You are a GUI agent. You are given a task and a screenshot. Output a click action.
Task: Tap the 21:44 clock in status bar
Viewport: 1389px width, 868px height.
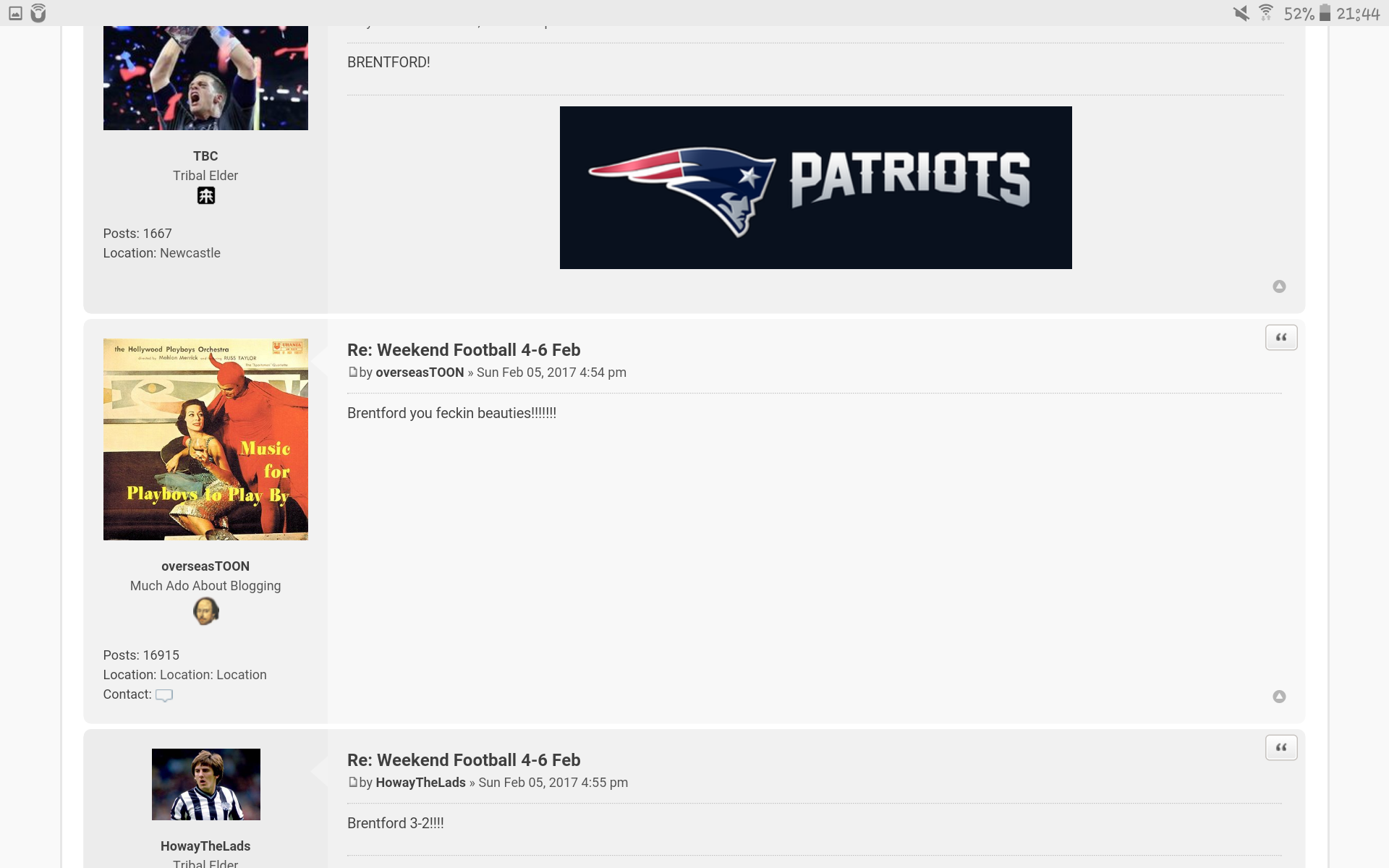click(x=1358, y=14)
